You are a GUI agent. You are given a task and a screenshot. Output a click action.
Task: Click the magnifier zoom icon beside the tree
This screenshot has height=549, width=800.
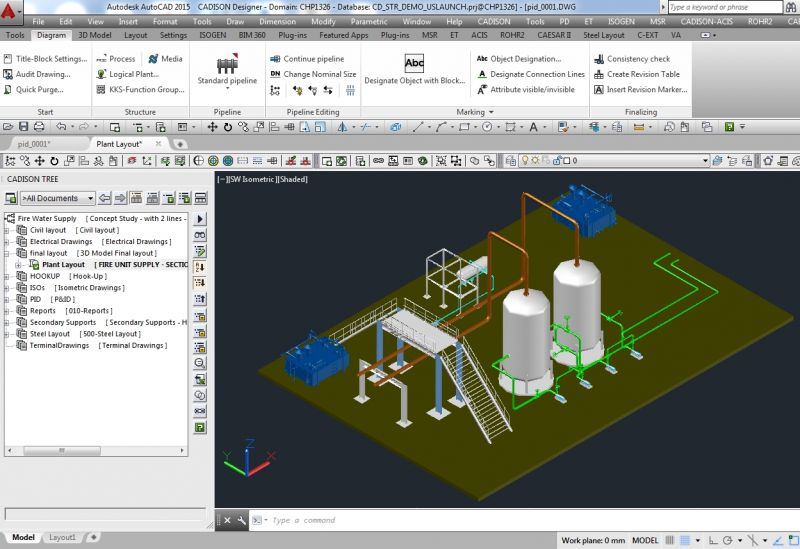click(199, 363)
